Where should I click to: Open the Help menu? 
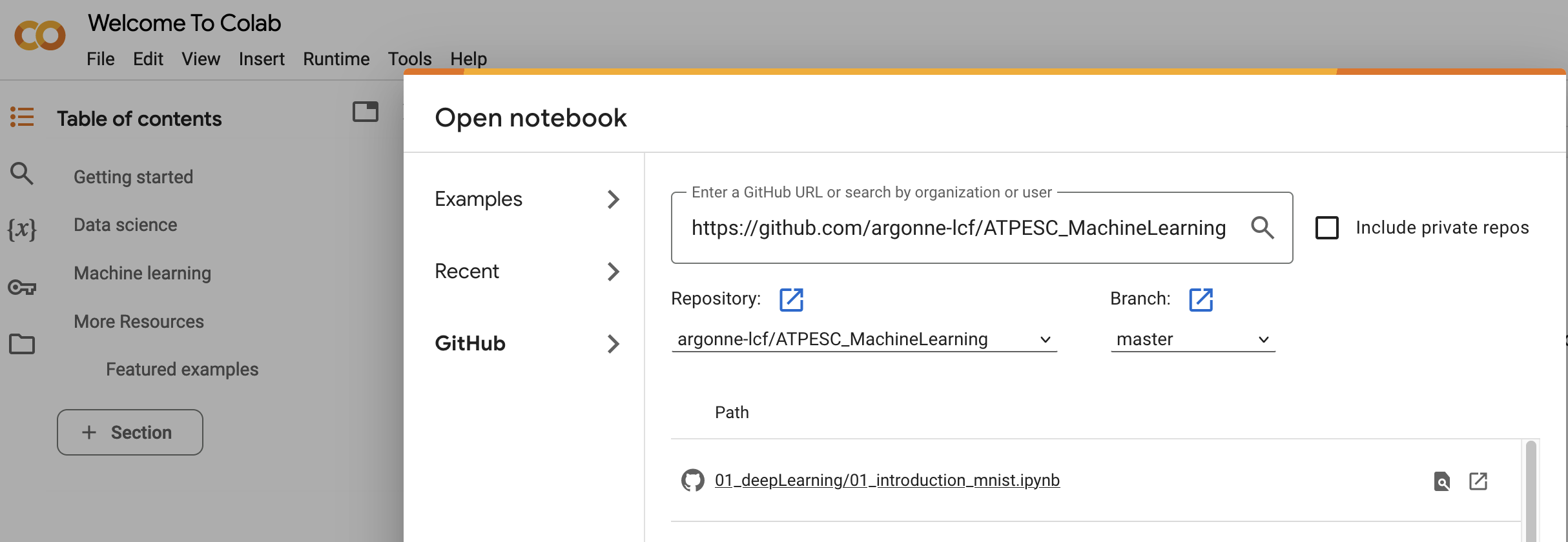(469, 59)
